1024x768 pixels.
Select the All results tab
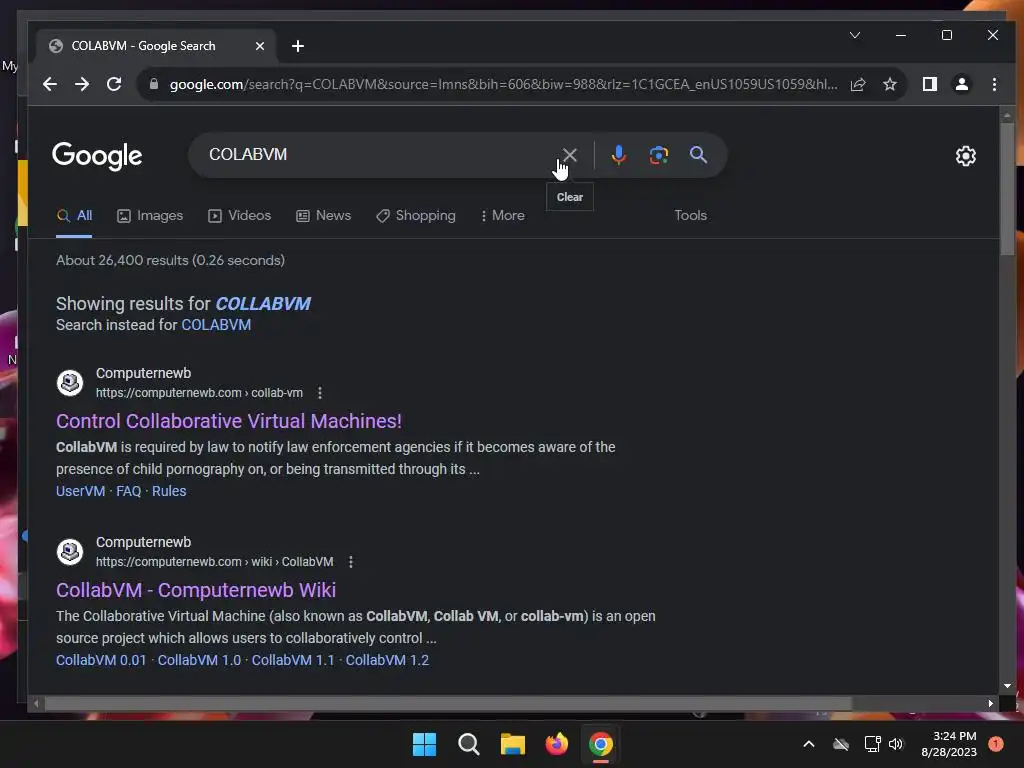pyautogui.click(x=74, y=216)
